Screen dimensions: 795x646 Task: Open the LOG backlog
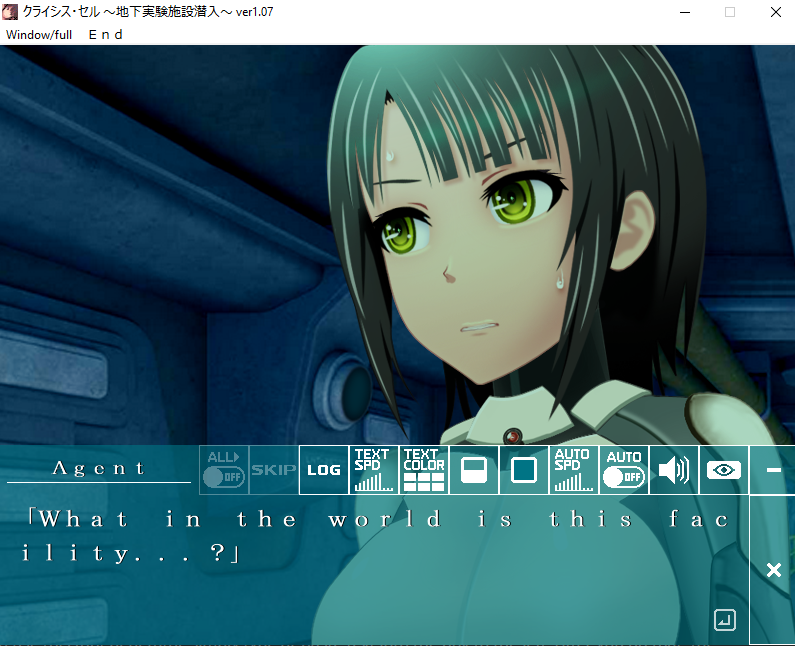tap(323, 470)
